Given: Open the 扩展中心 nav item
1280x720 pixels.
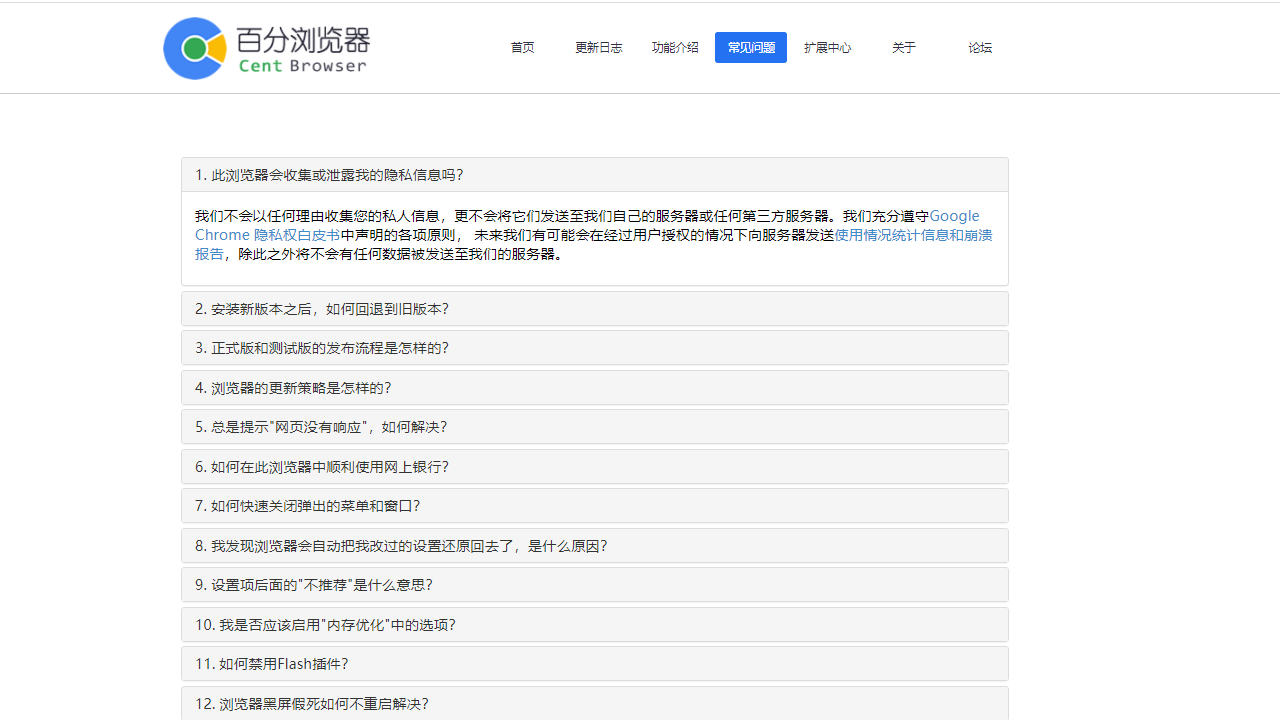Looking at the screenshot, I should (827, 48).
